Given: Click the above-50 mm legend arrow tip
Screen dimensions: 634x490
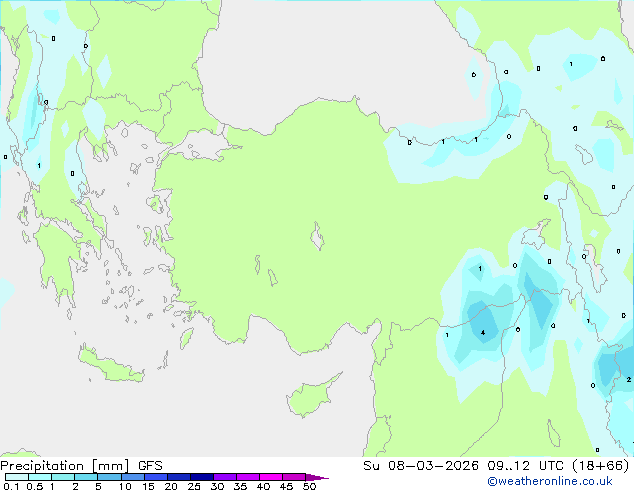Looking at the screenshot, I should coord(317,477).
